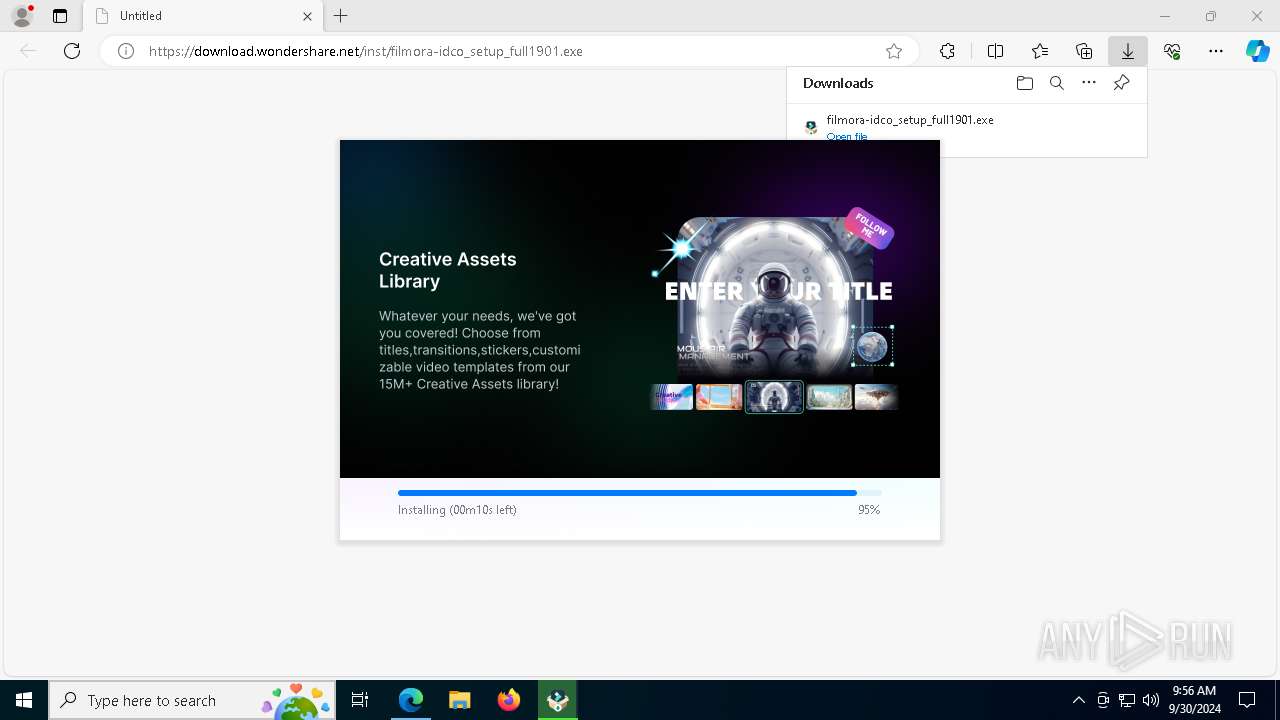Open the Favorites list icon
This screenshot has height=720, width=1280.
pyautogui.click(x=1040, y=51)
